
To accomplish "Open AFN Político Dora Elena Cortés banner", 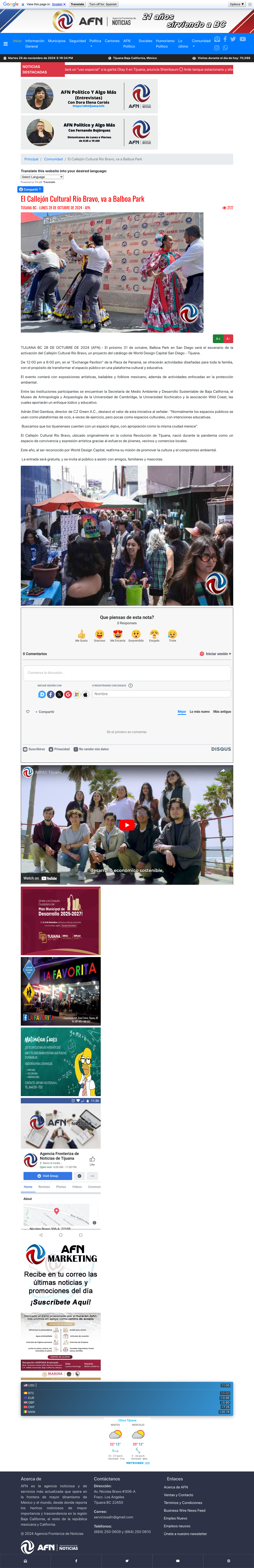I will click(x=89, y=96).
